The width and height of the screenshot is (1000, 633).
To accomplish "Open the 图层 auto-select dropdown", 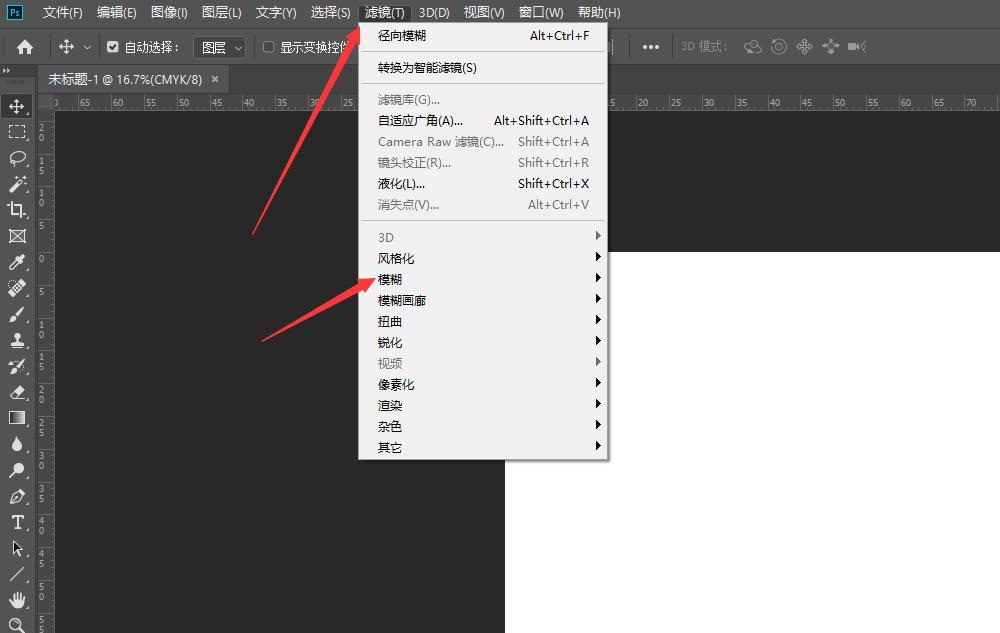I will tap(219, 46).
